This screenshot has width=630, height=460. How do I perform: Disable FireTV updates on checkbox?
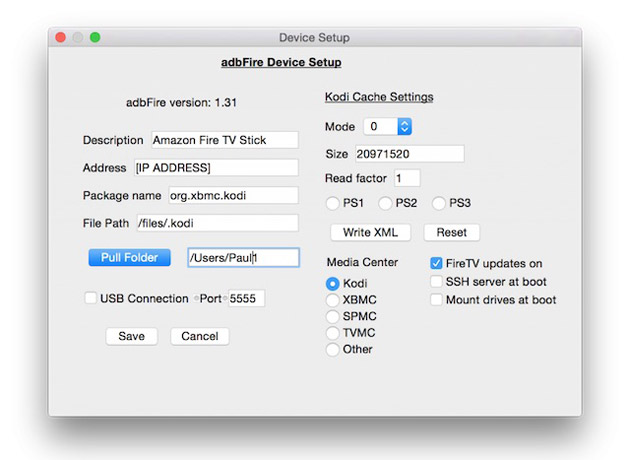click(x=436, y=264)
